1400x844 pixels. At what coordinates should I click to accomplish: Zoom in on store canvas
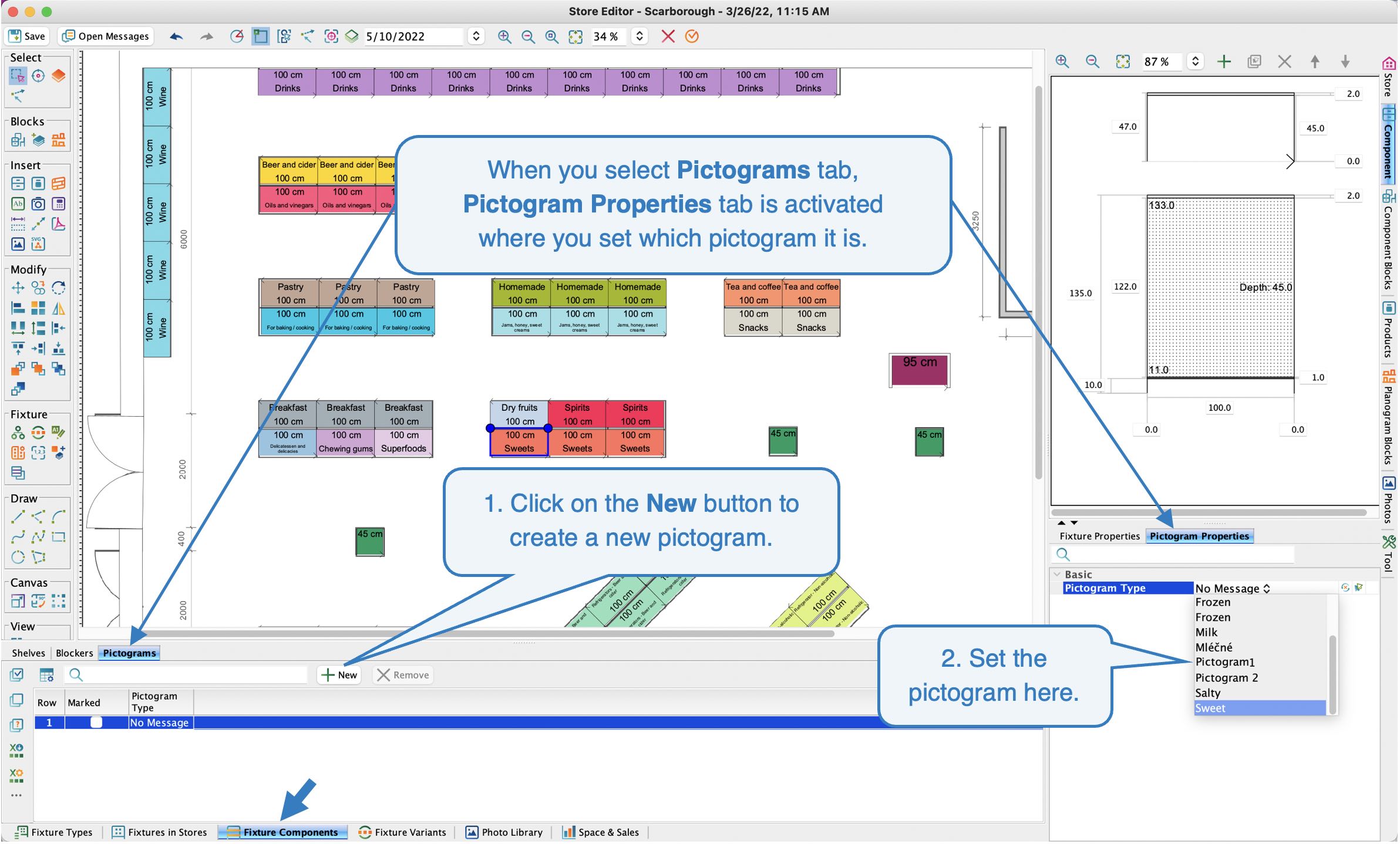(504, 36)
